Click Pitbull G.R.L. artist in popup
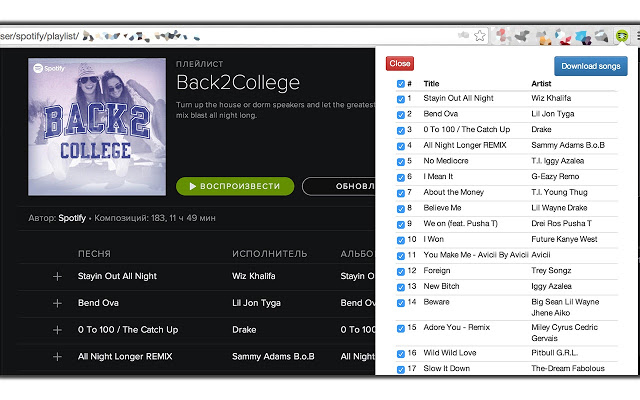This screenshot has height=400, width=640. 554,353
